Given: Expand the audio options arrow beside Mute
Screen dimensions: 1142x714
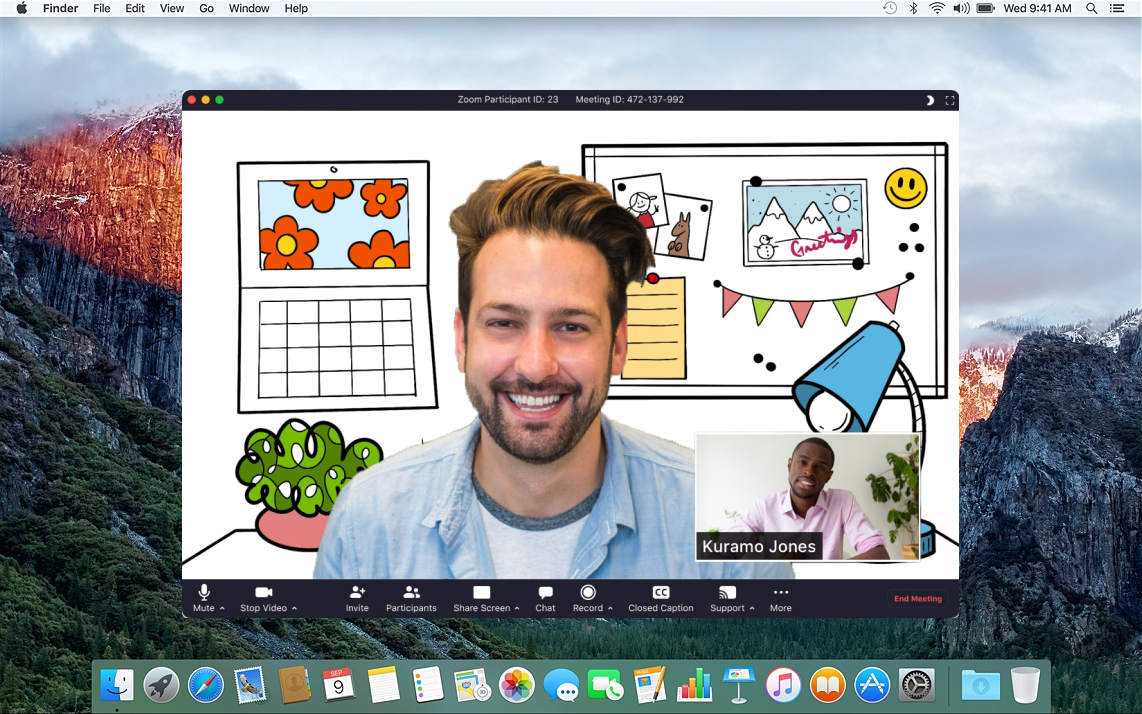Looking at the screenshot, I should (x=222, y=608).
